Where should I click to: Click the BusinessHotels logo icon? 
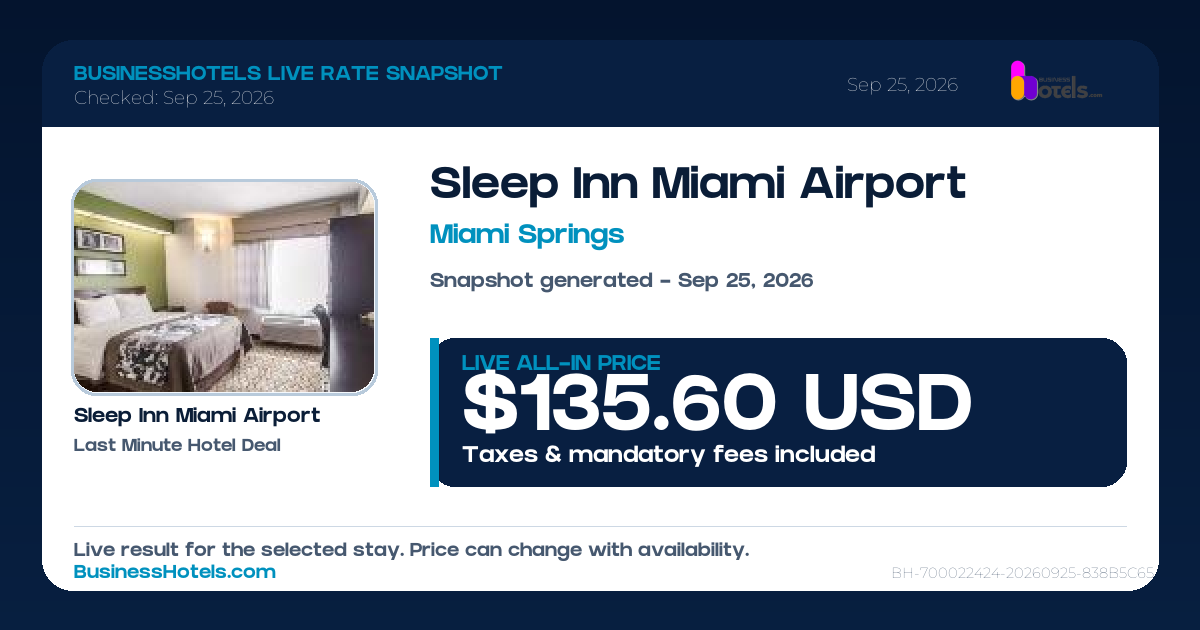point(1056,81)
